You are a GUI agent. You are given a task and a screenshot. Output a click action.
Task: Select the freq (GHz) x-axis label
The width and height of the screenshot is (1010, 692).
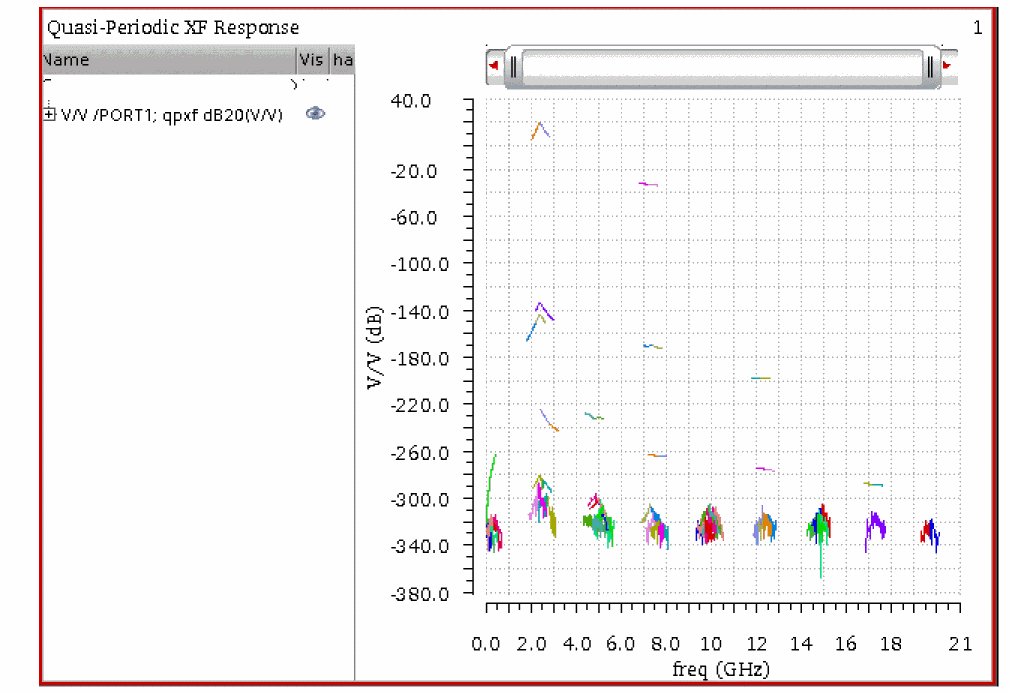(722, 667)
